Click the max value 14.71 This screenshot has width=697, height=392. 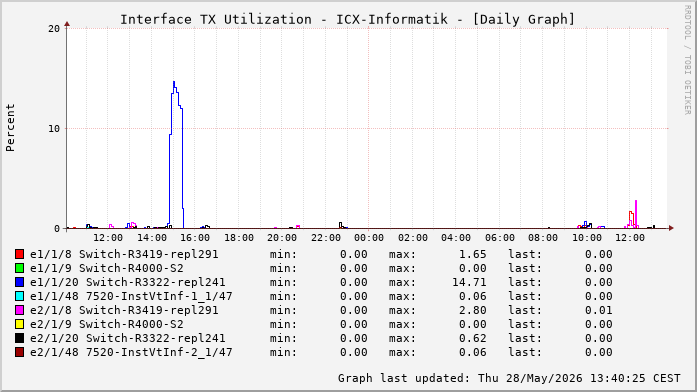click(x=469, y=282)
